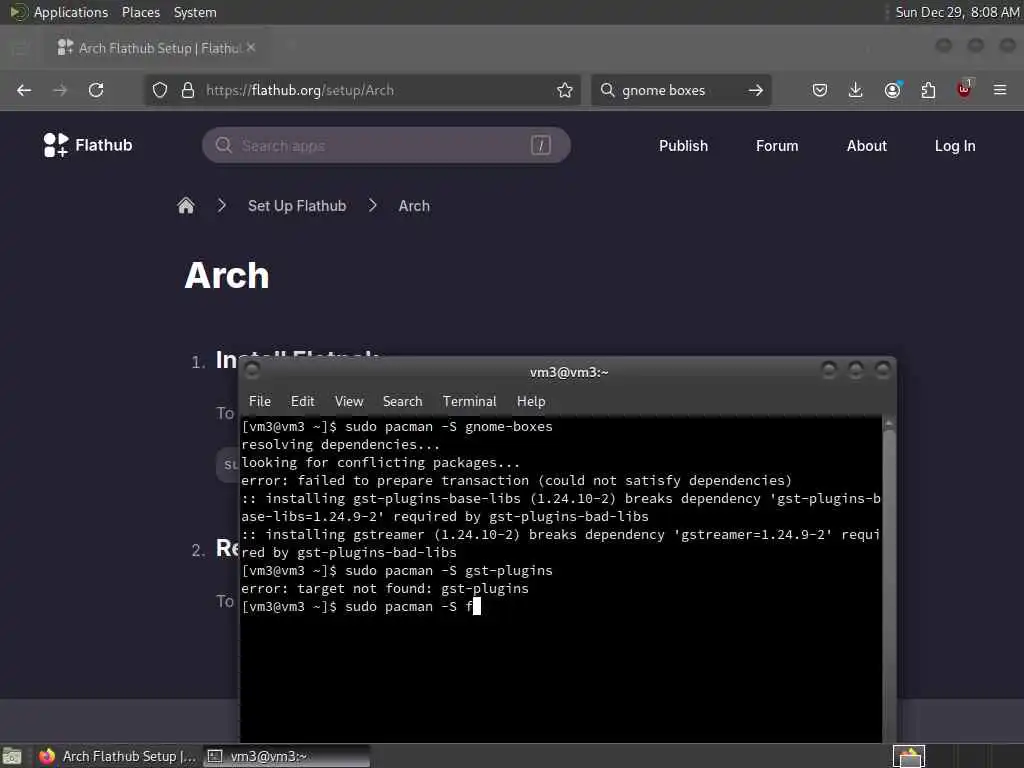Click the slash shortcut badge in search
The width and height of the screenshot is (1024, 768).
click(x=541, y=145)
